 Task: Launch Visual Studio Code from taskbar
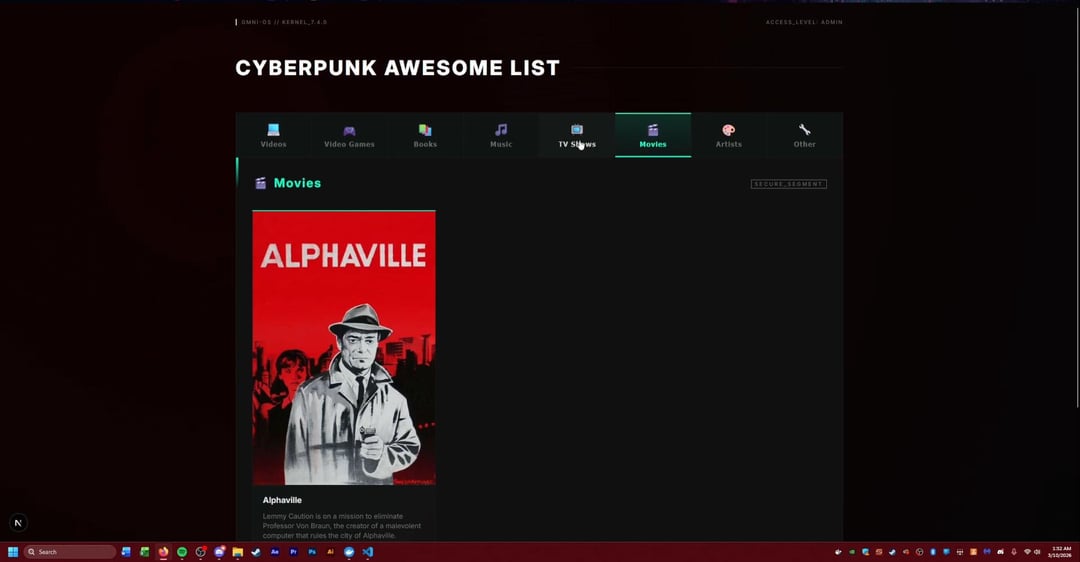pyautogui.click(x=368, y=552)
